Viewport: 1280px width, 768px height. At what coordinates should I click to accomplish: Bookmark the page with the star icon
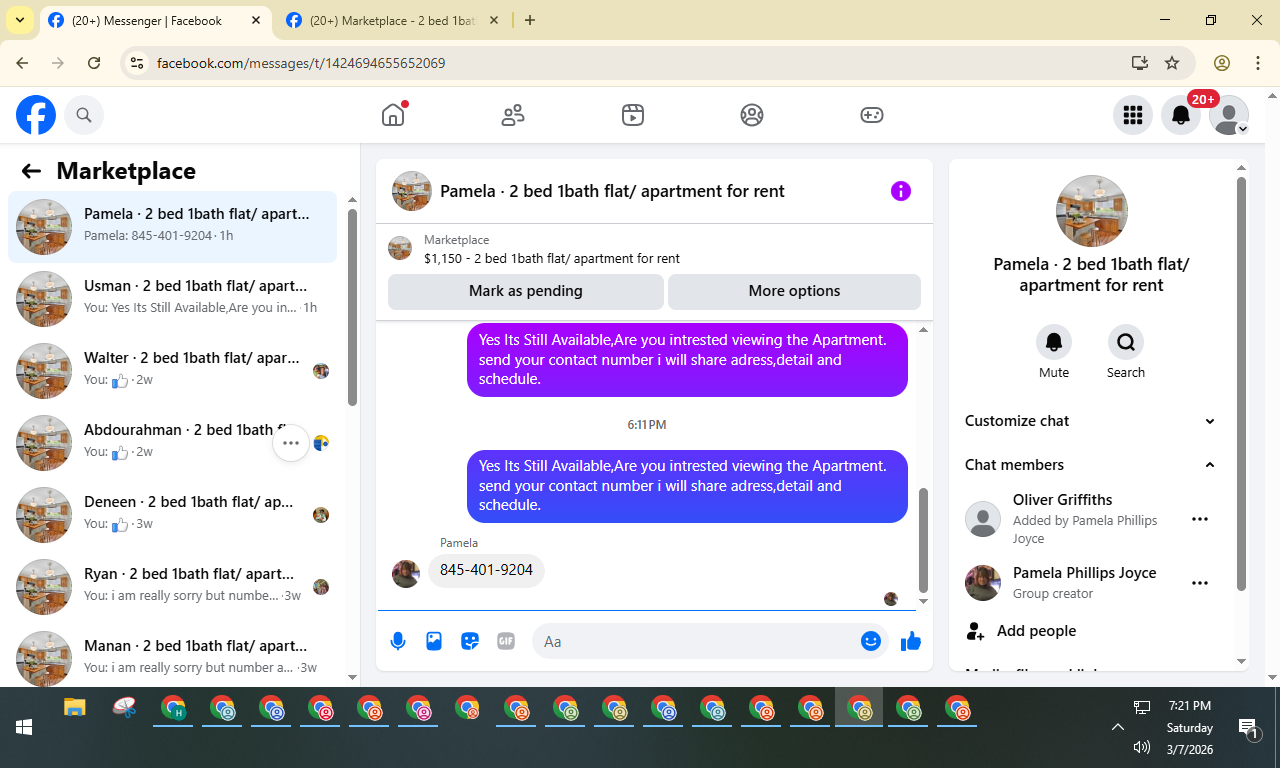tap(1172, 63)
